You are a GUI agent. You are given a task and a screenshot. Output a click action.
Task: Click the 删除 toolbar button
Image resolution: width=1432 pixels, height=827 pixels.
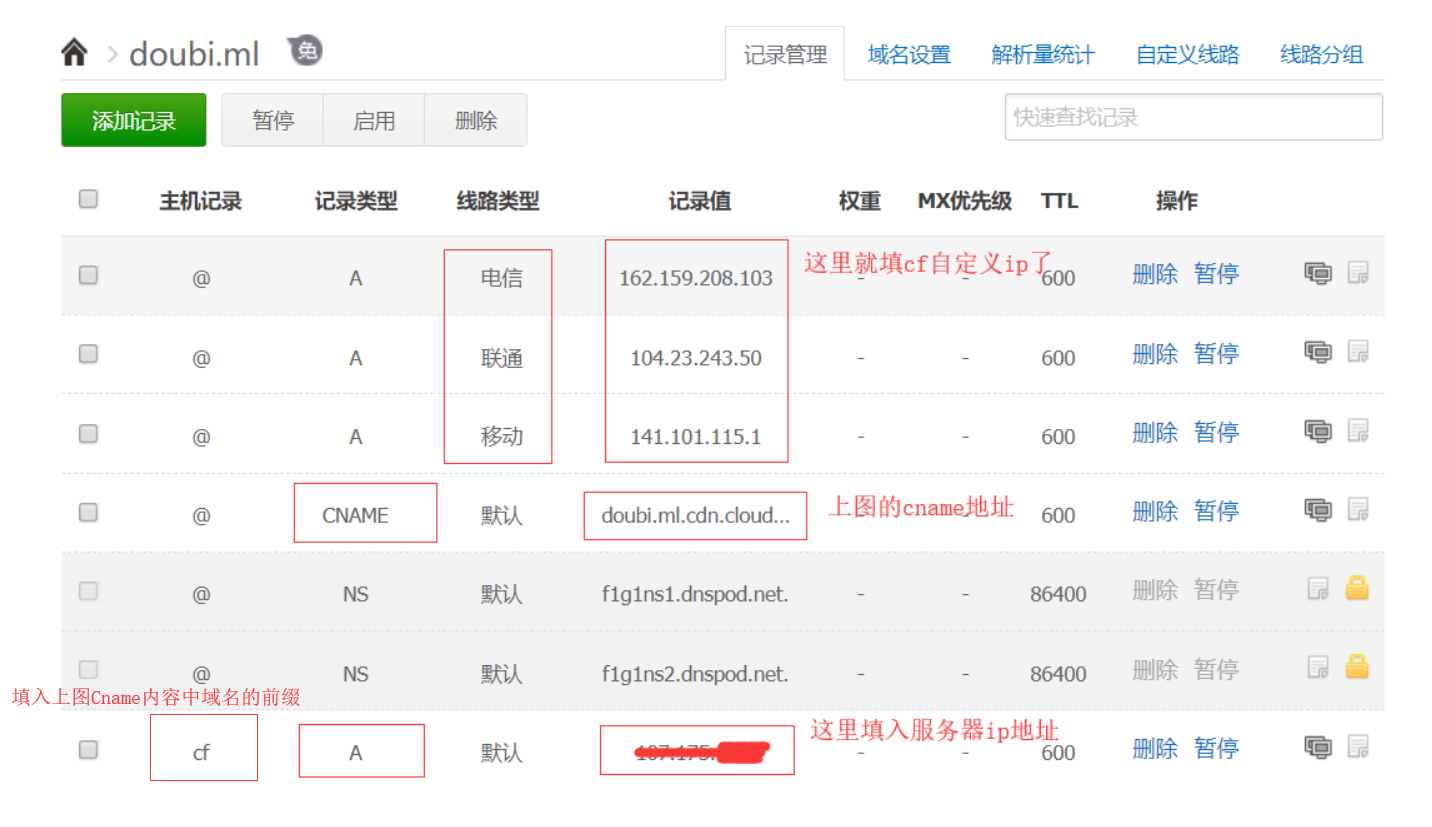coord(476,120)
